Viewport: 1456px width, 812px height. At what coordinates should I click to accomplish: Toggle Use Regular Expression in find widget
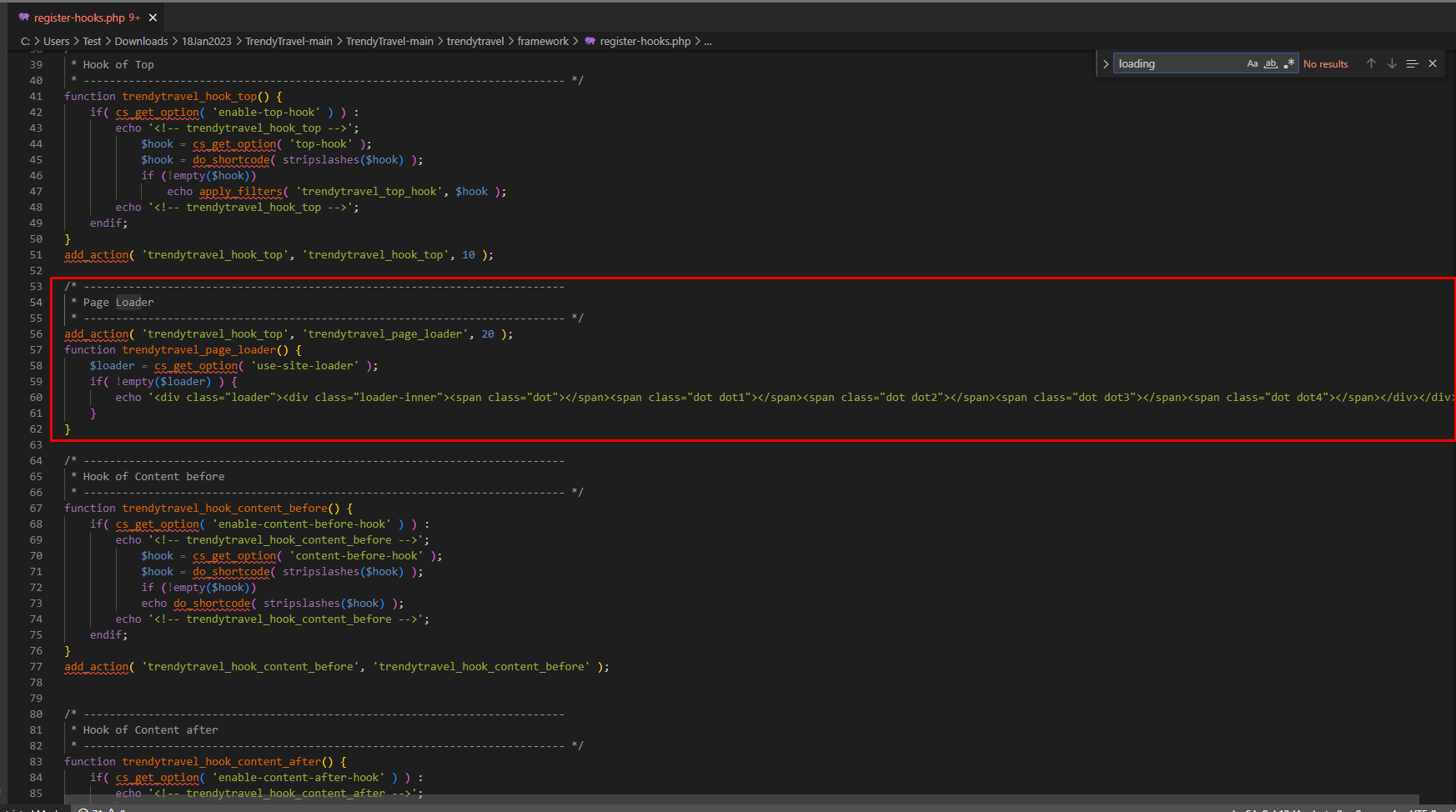(1289, 63)
